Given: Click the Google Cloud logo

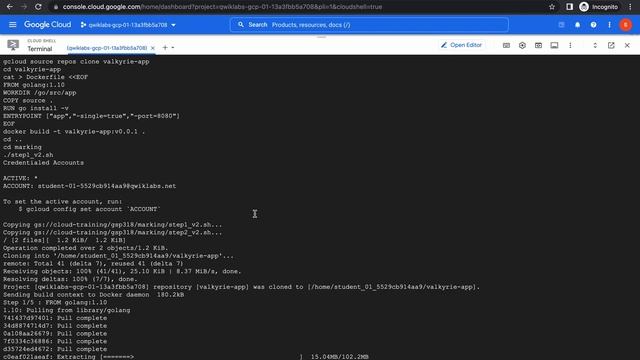Looking at the screenshot, I should coord(47,25).
